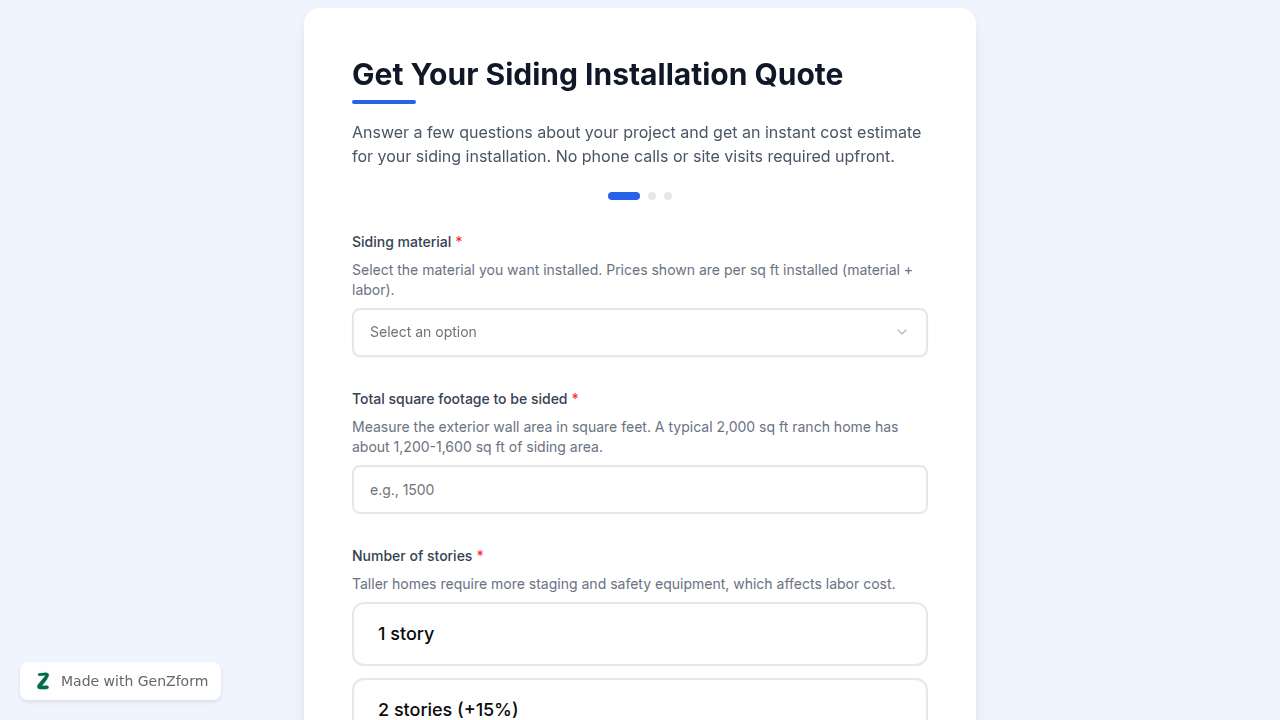The image size is (1280, 720).
Task: Click the instant cost estimate intro paragraph
Action: 636,144
